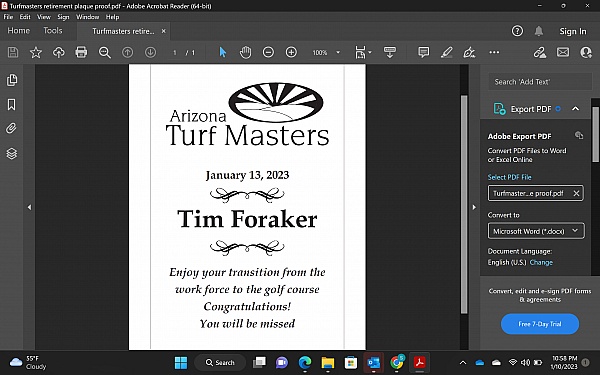Click the Save file icon

(13, 52)
